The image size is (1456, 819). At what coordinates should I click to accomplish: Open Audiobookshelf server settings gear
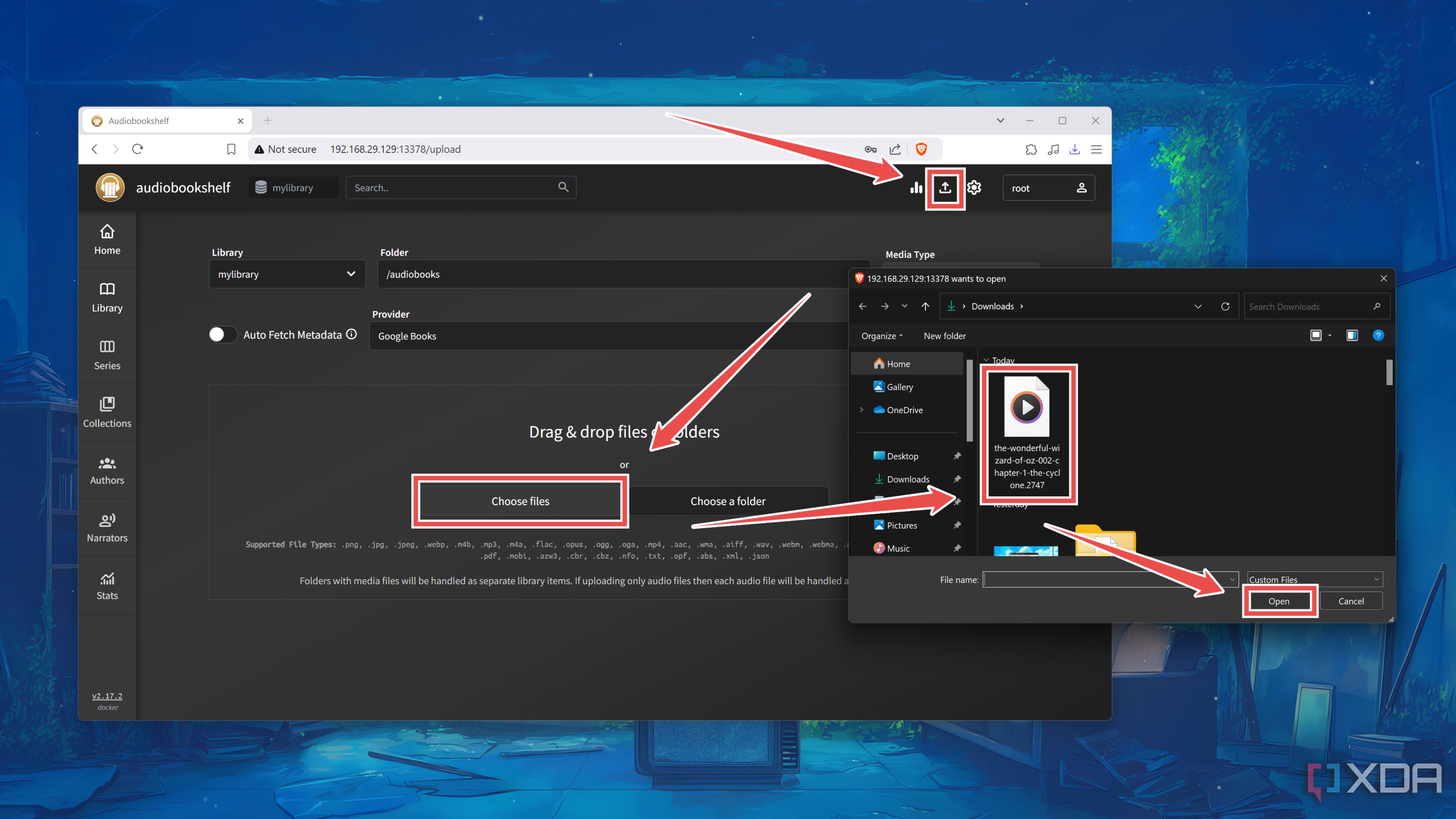coord(973,188)
